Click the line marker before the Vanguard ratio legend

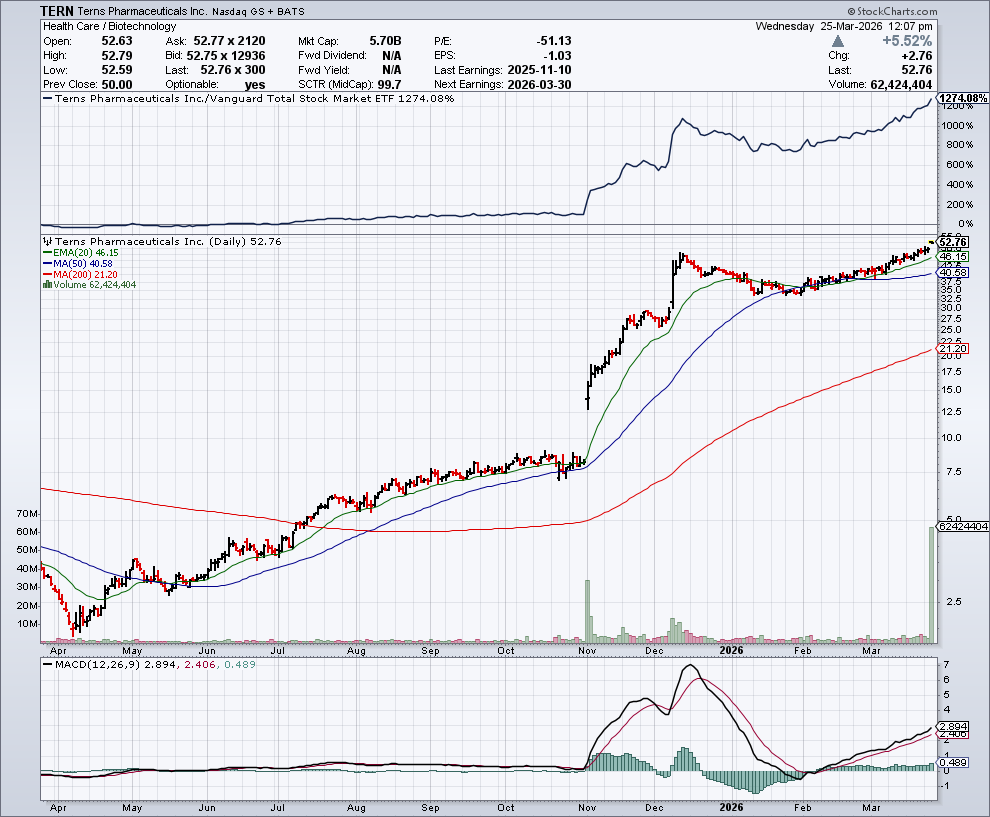(x=45, y=99)
